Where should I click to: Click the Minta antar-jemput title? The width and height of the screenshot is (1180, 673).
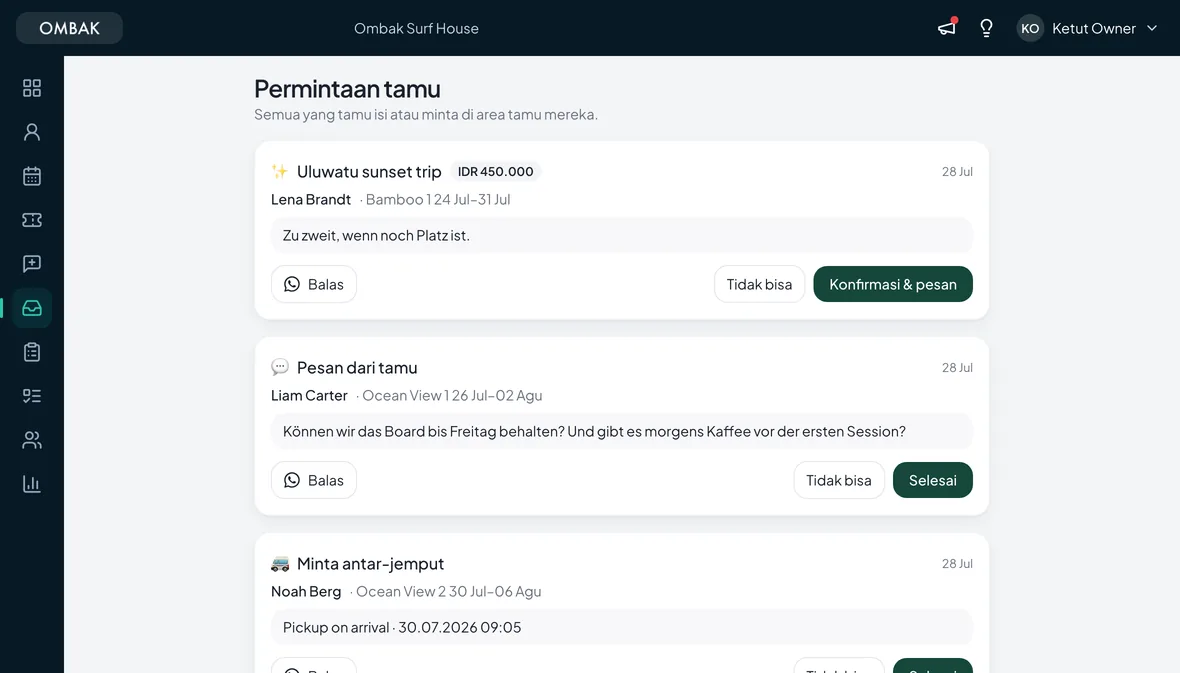click(x=370, y=564)
